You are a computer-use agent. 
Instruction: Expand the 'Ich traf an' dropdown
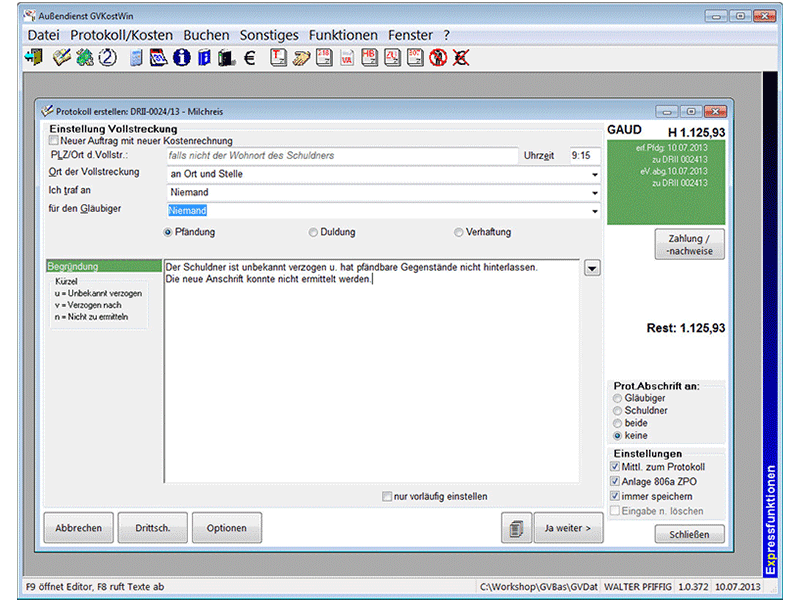click(595, 193)
